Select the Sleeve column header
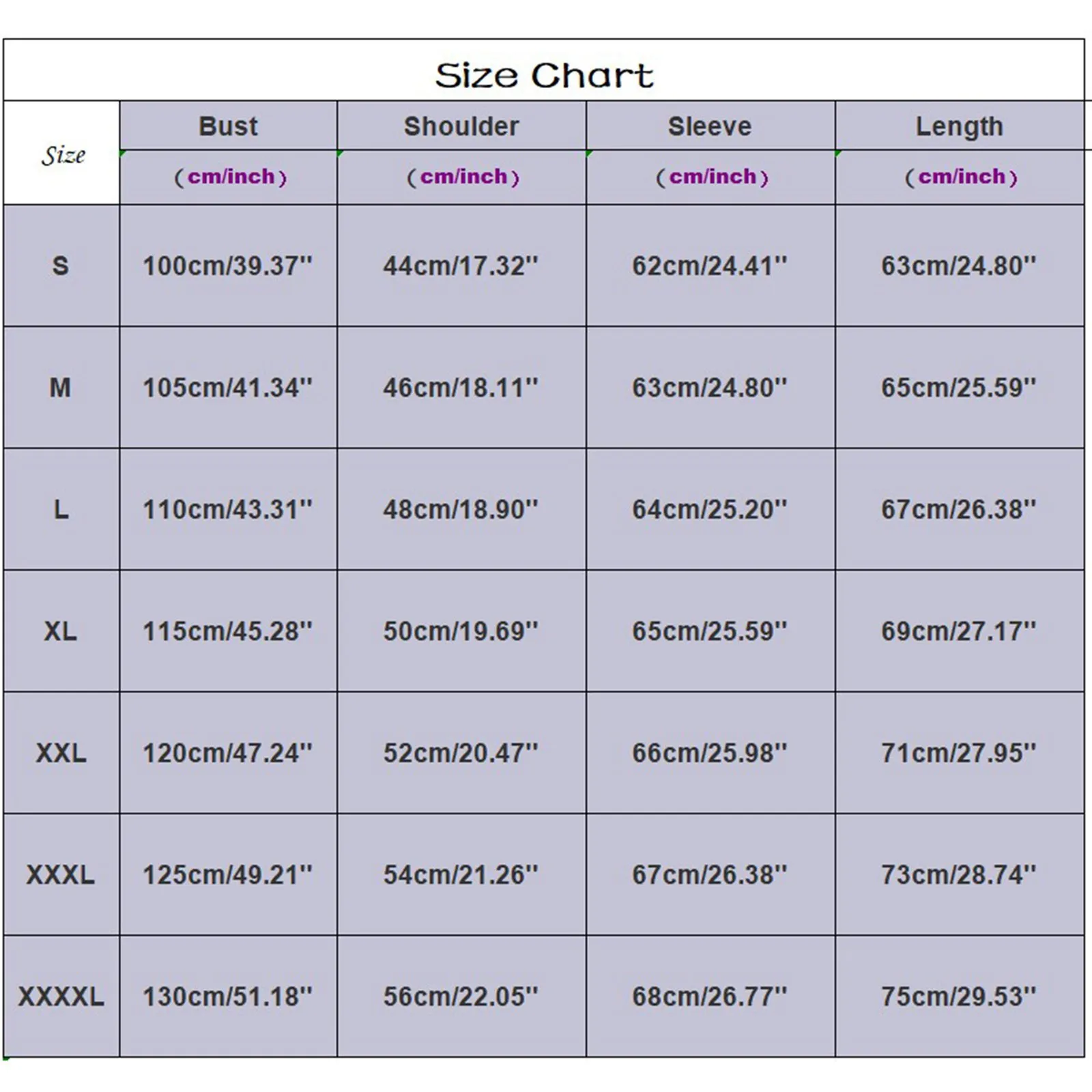Screen dimensions: 1092x1092 [x=710, y=126]
